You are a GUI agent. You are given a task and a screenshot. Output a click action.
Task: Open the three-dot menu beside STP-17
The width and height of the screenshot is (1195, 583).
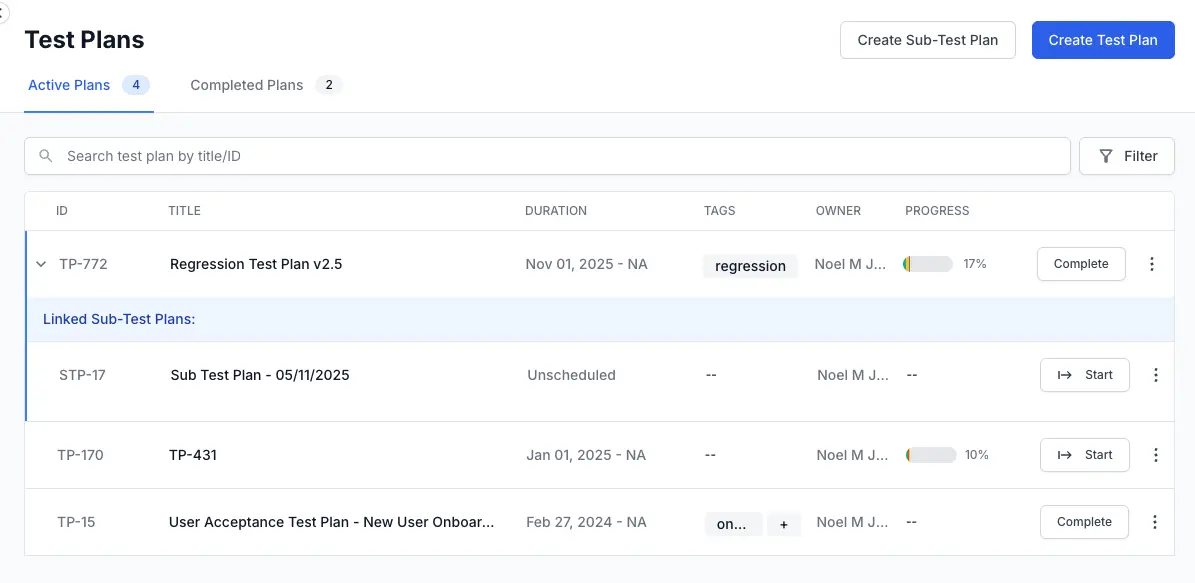point(1156,375)
